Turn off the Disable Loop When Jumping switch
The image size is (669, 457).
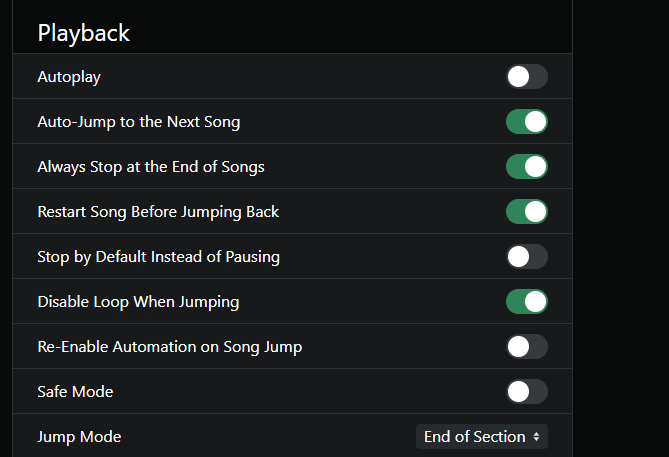527,302
